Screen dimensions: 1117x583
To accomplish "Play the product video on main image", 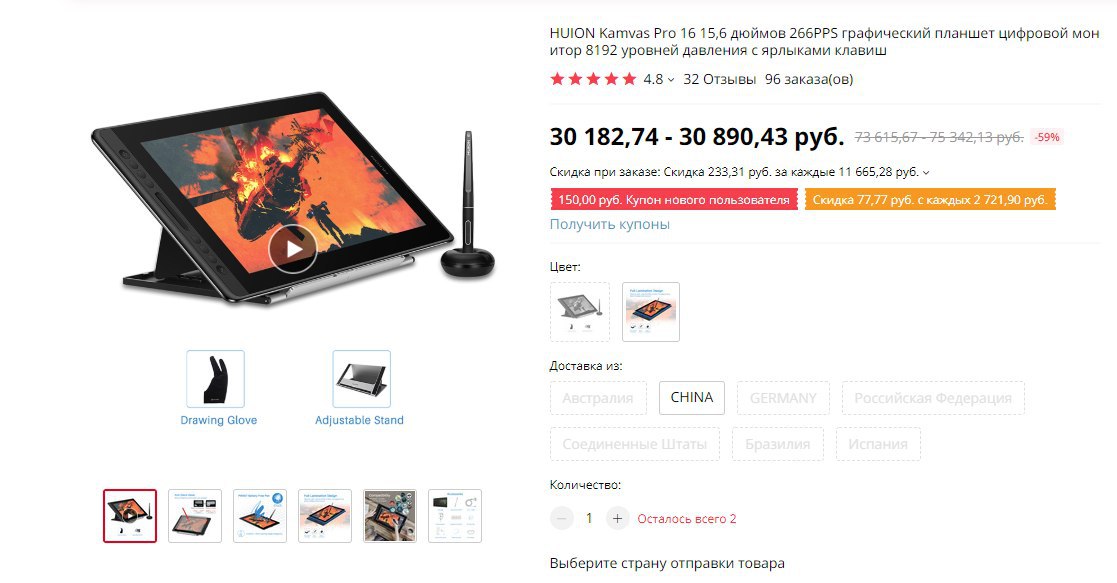I will [x=293, y=249].
